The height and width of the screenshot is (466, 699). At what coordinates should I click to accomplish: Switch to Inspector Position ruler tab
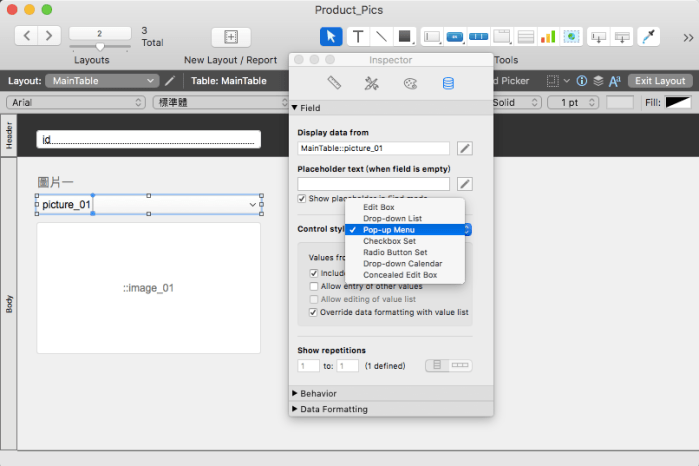[x=334, y=83]
